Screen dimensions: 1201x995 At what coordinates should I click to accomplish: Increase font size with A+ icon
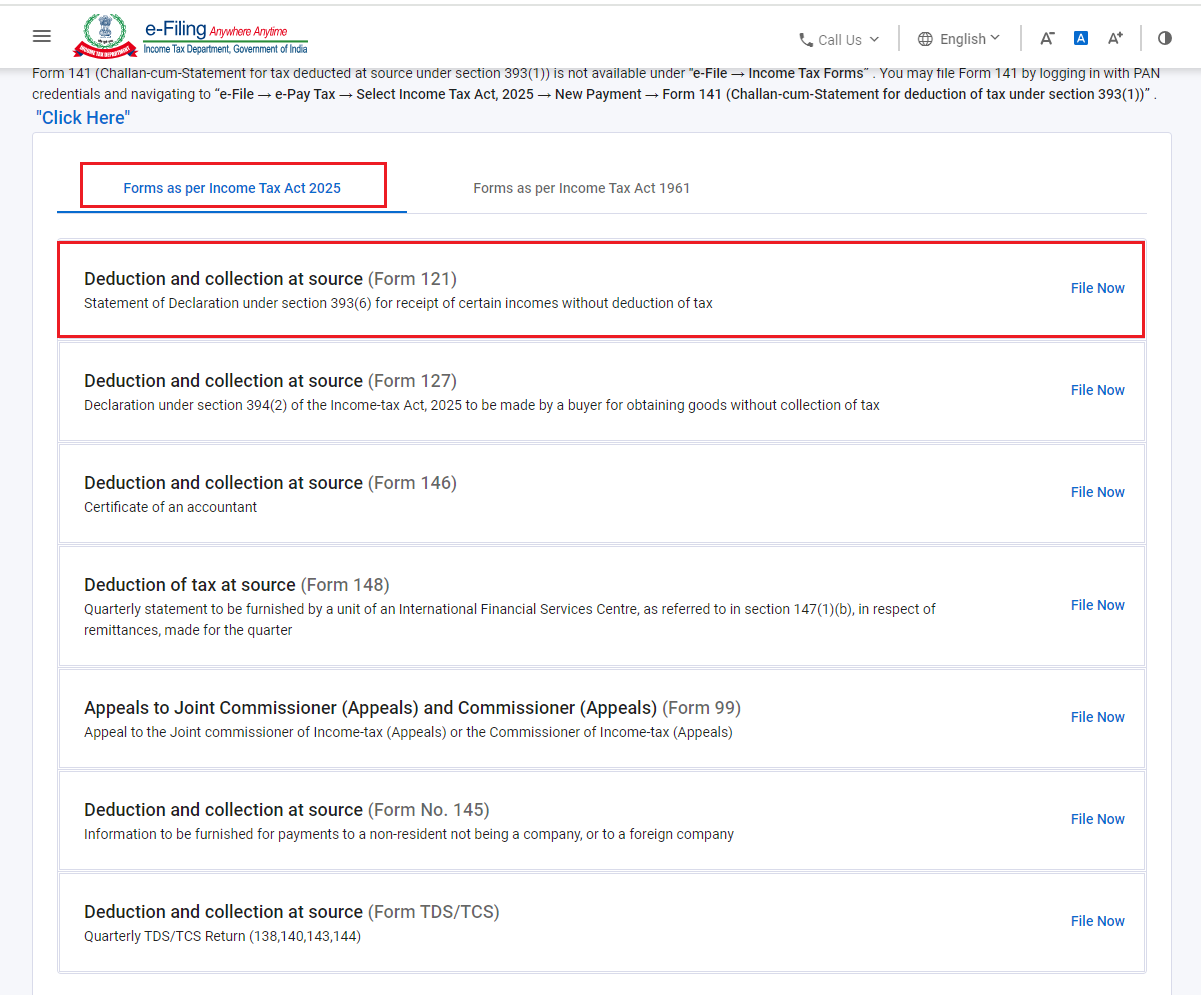pos(1115,38)
